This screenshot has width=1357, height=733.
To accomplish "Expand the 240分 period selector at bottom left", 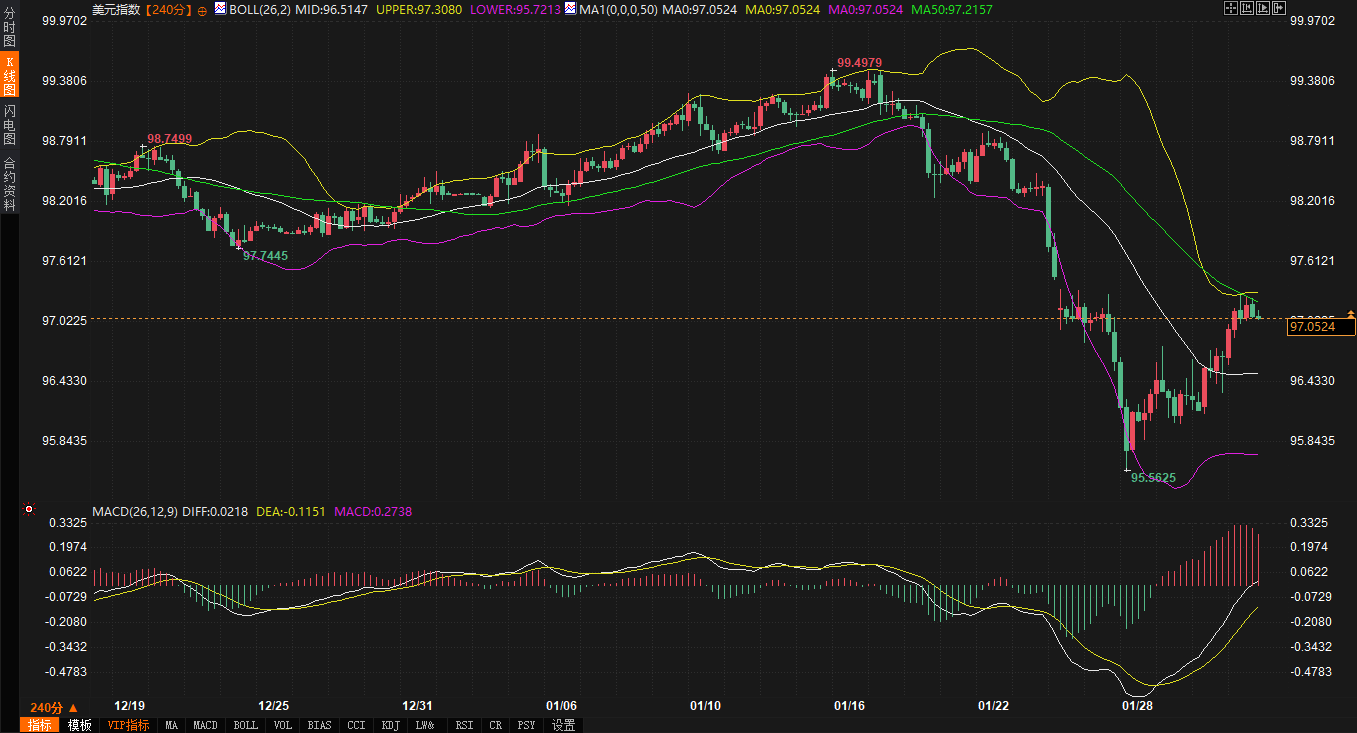I will (54, 706).
